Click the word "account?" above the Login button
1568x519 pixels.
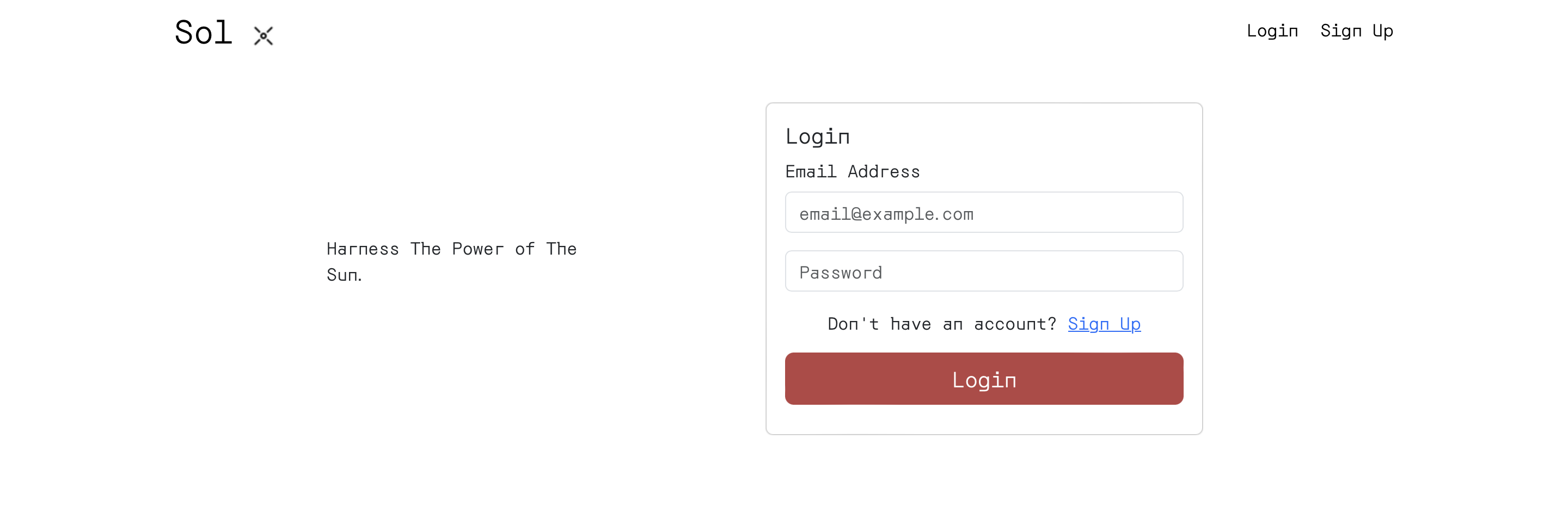pos(1015,324)
